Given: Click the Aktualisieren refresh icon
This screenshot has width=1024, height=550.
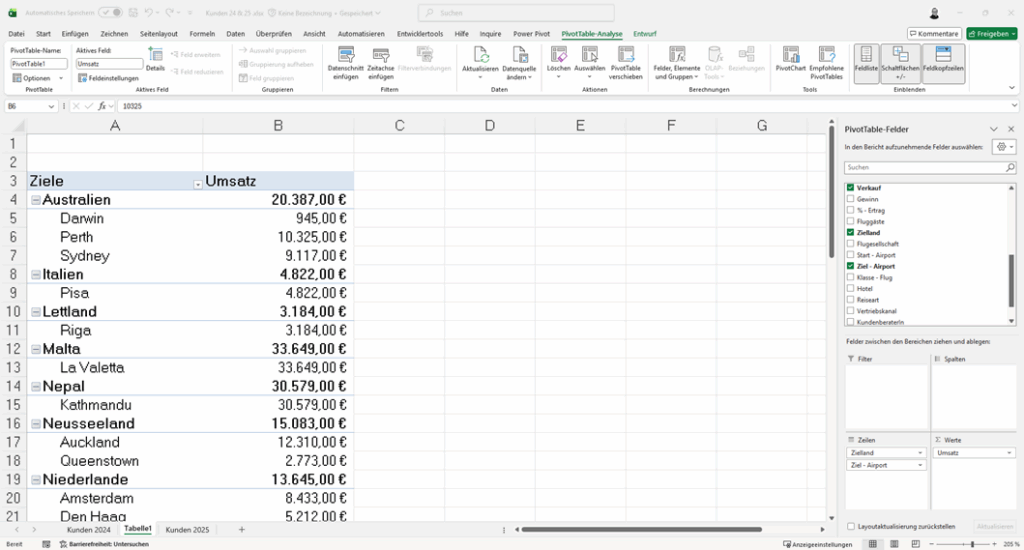Looking at the screenshot, I should tap(480, 56).
